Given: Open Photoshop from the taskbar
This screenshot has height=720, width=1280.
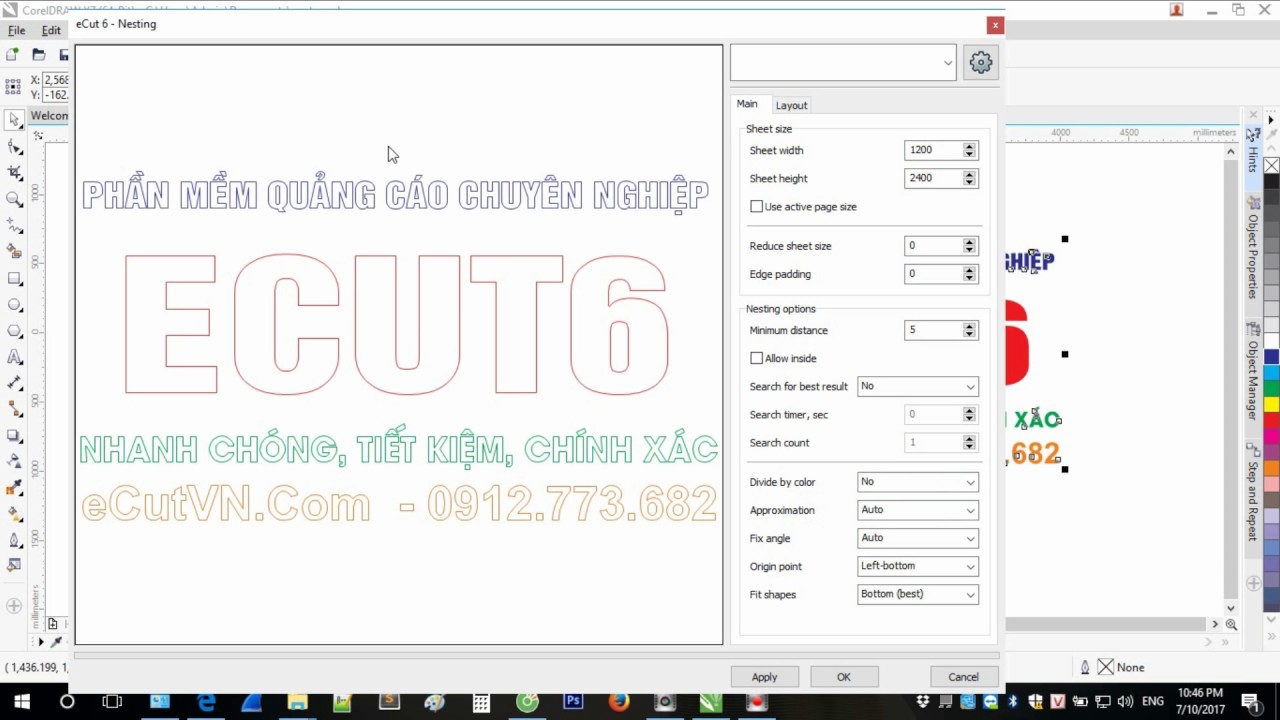Looking at the screenshot, I should pos(573,702).
